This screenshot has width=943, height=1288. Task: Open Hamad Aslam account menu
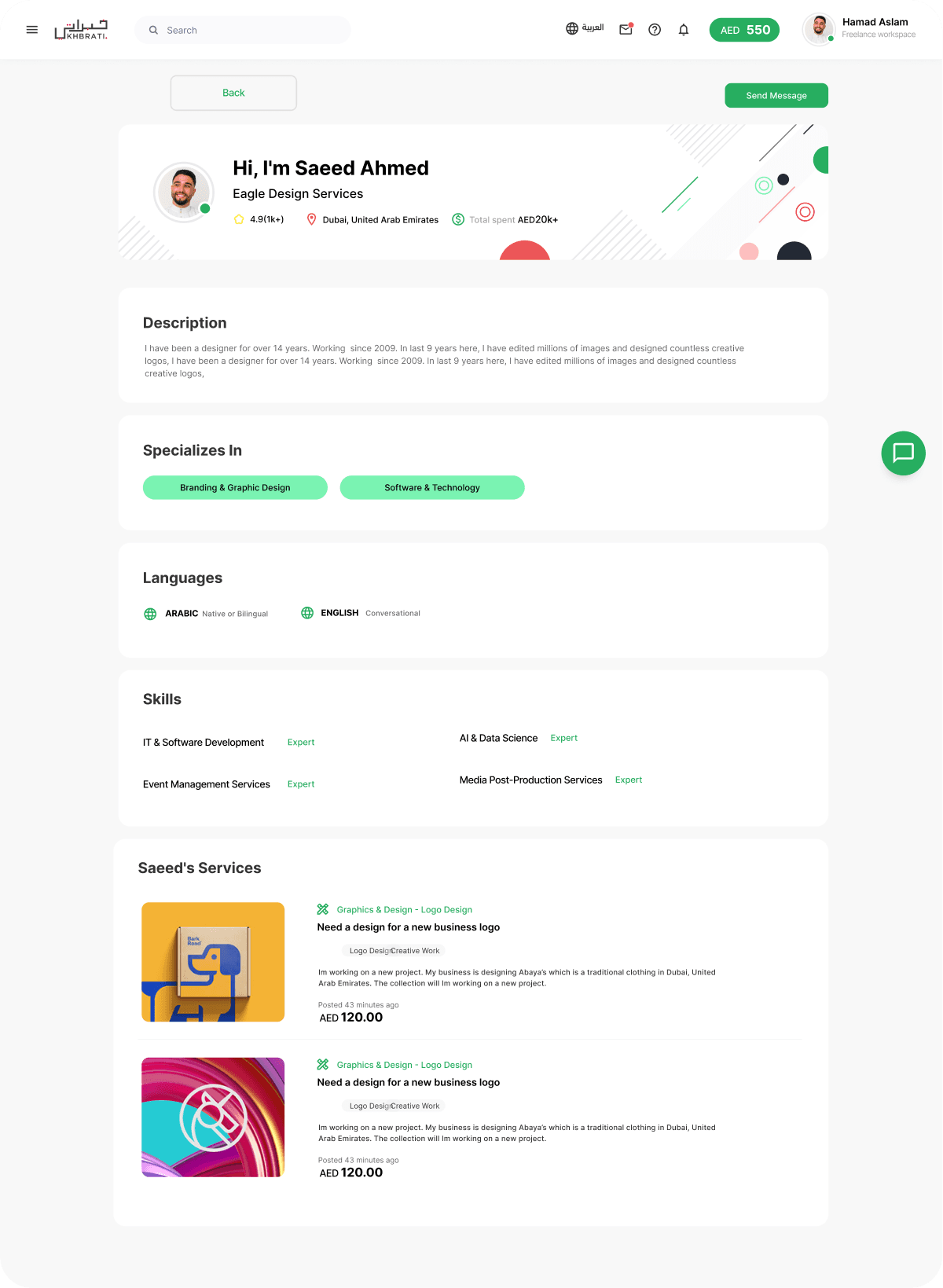point(860,30)
